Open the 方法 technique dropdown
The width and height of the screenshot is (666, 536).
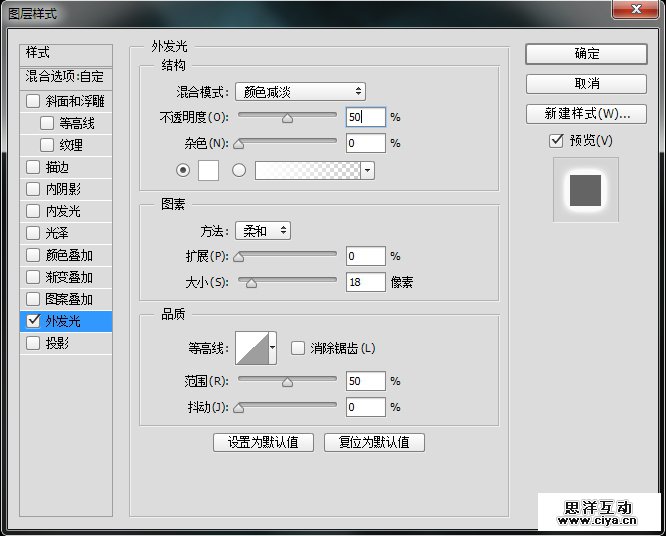(262, 231)
